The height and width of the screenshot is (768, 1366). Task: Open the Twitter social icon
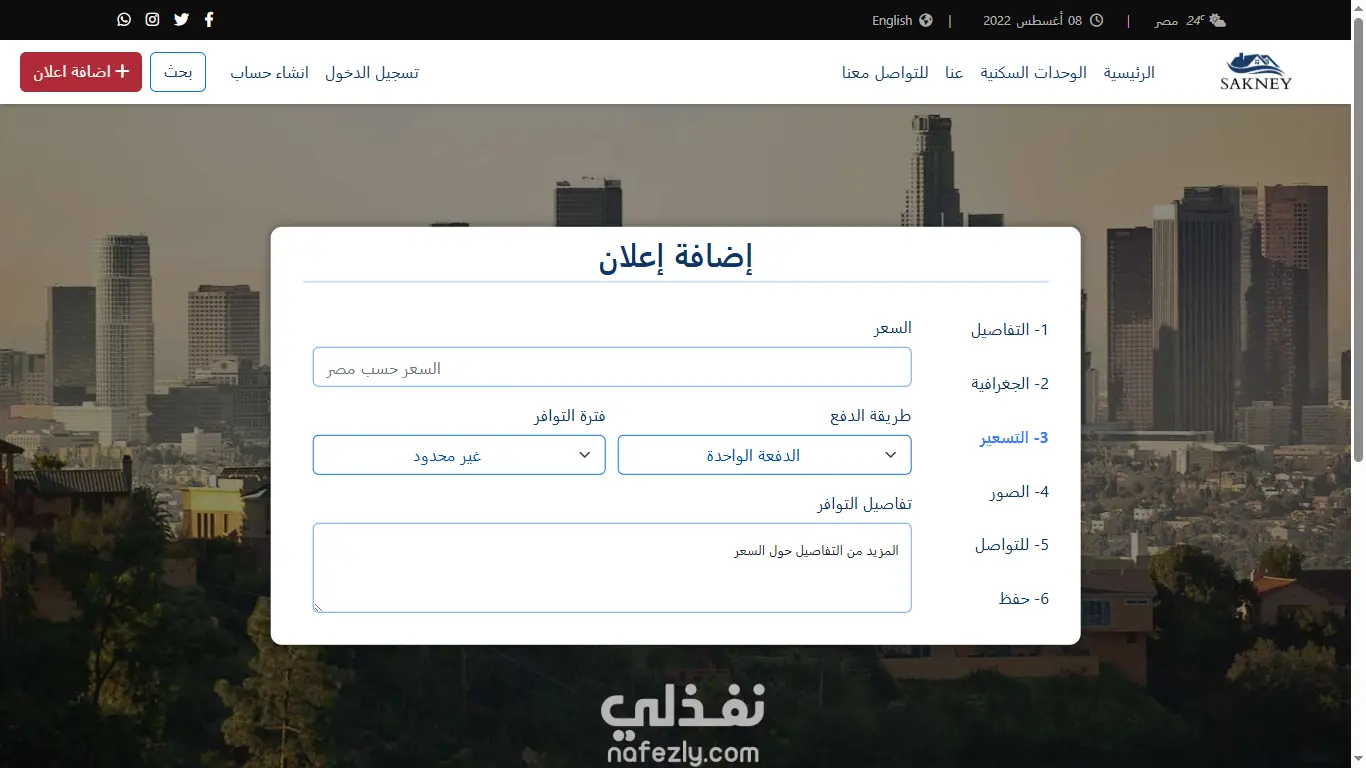181,20
